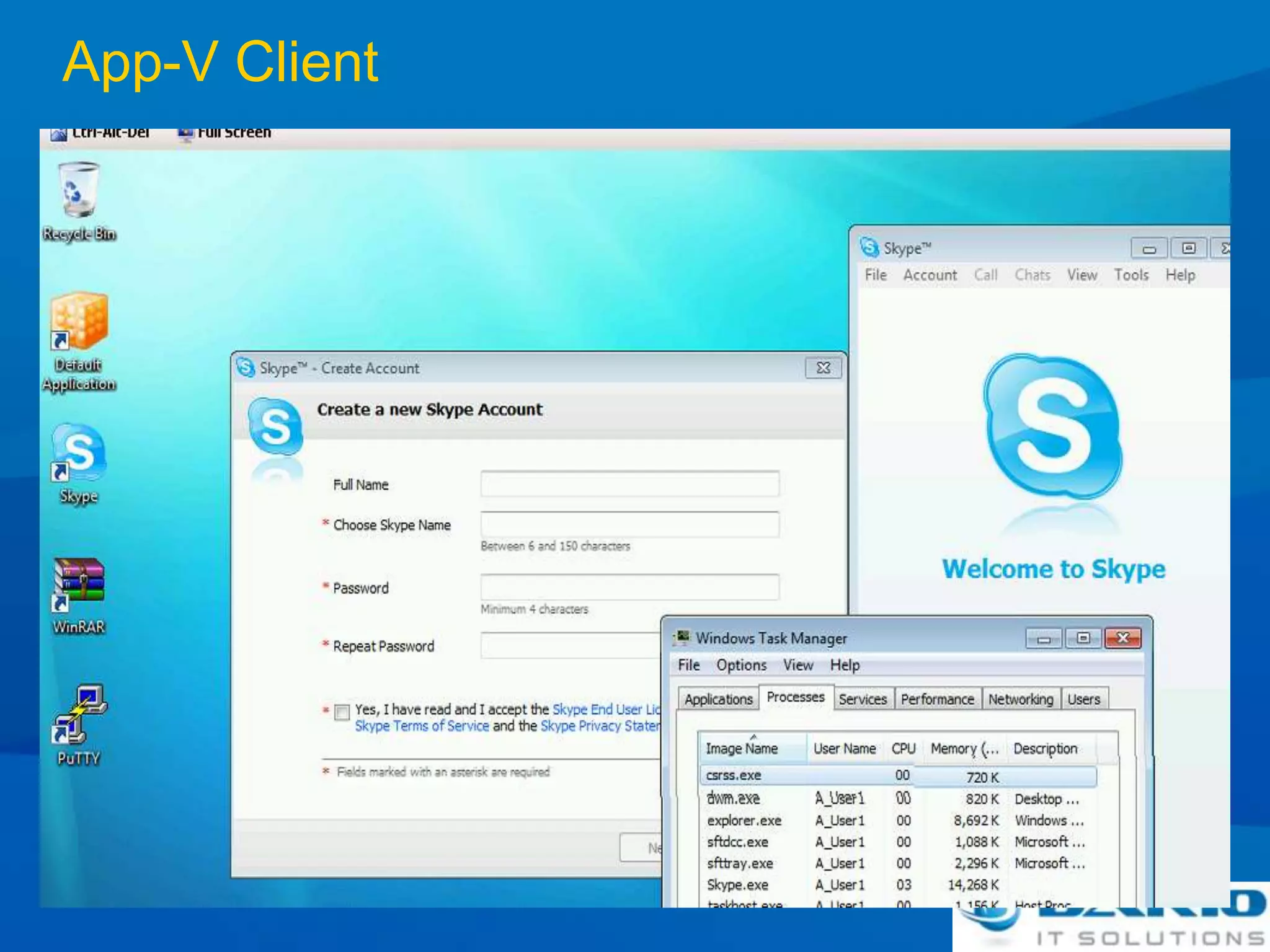Launch the PuTTY desktop shortcut

pyautogui.click(x=79, y=725)
